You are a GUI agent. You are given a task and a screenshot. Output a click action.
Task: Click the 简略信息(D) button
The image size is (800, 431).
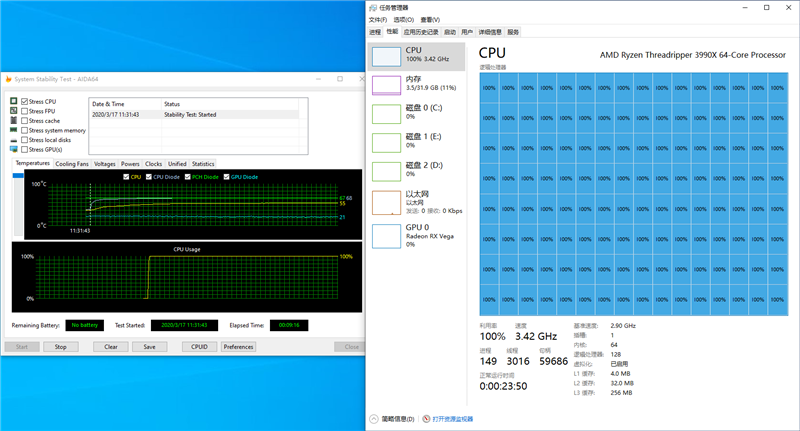coord(398,419)
